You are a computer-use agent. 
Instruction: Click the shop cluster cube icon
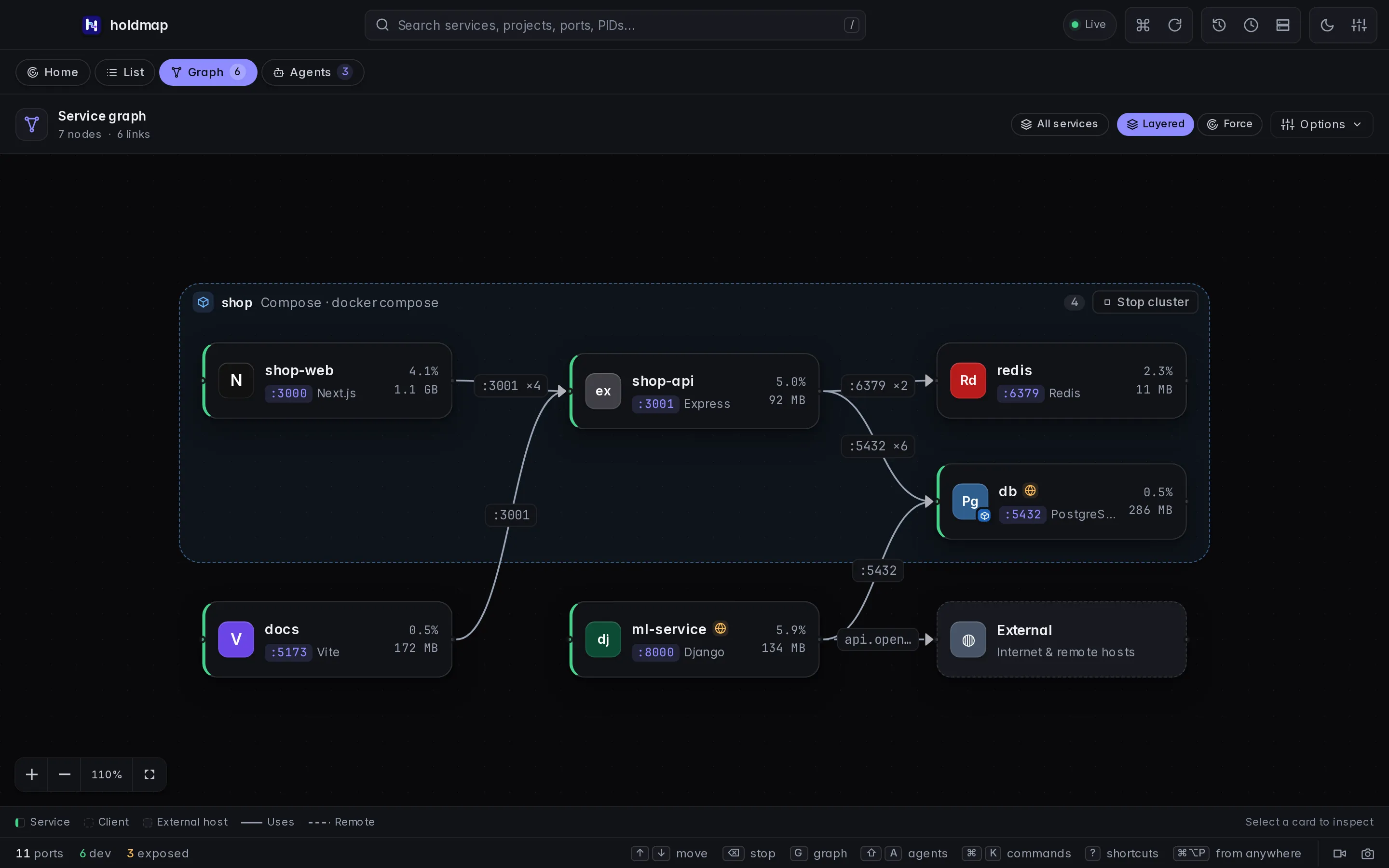point(203,302)
